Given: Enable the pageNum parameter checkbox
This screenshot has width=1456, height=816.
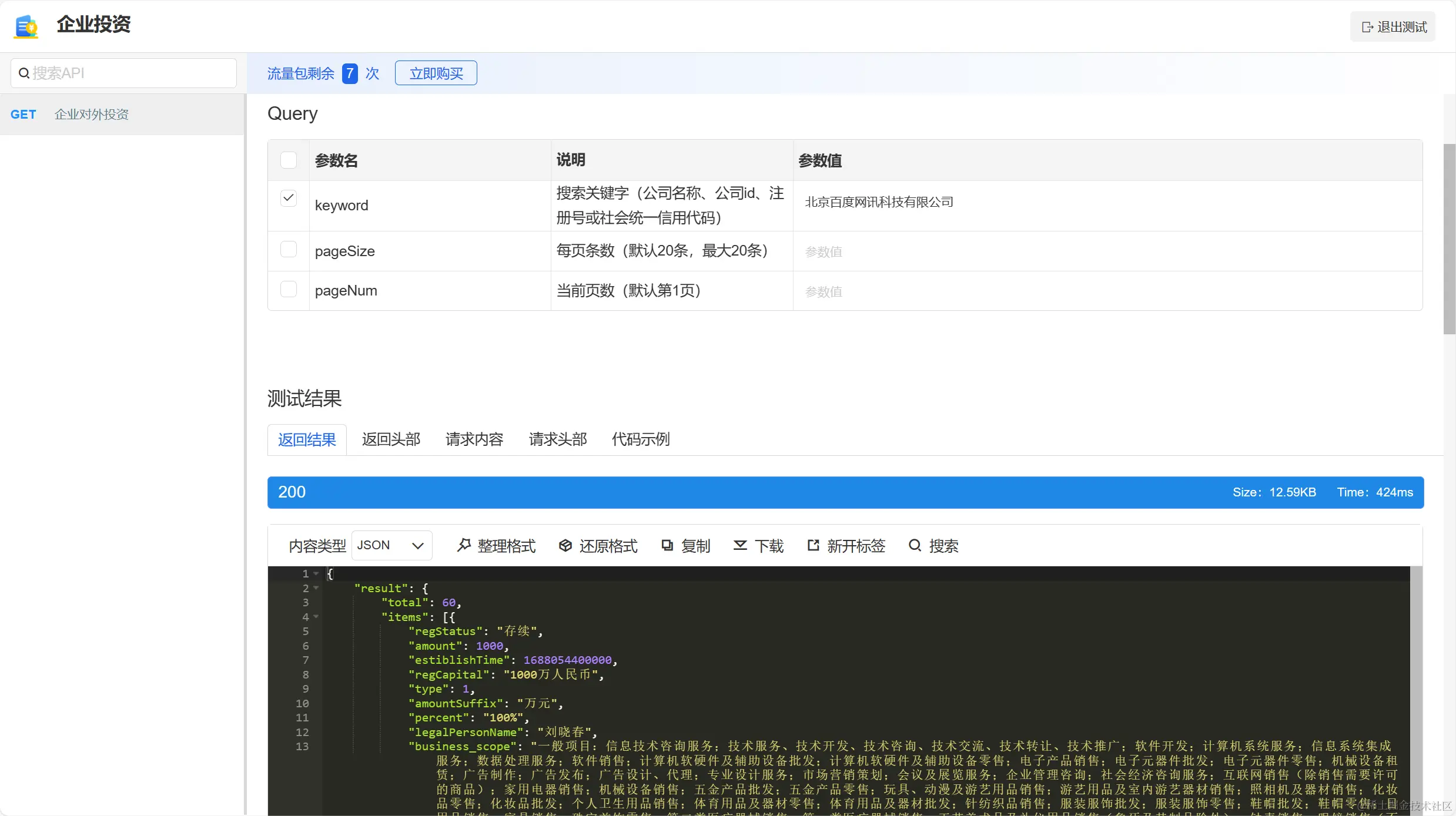Looking at the screenshot, I should coord(289,290).
